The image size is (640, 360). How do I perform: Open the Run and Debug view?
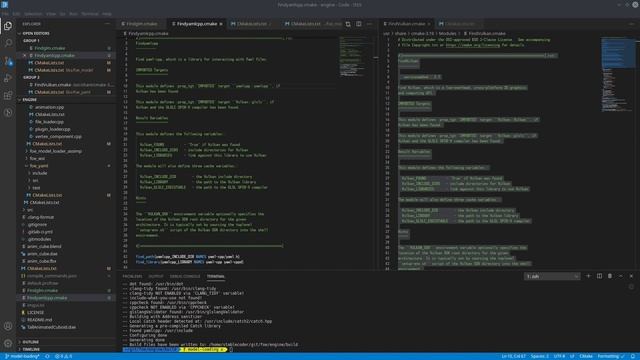[x=8, y=78]
